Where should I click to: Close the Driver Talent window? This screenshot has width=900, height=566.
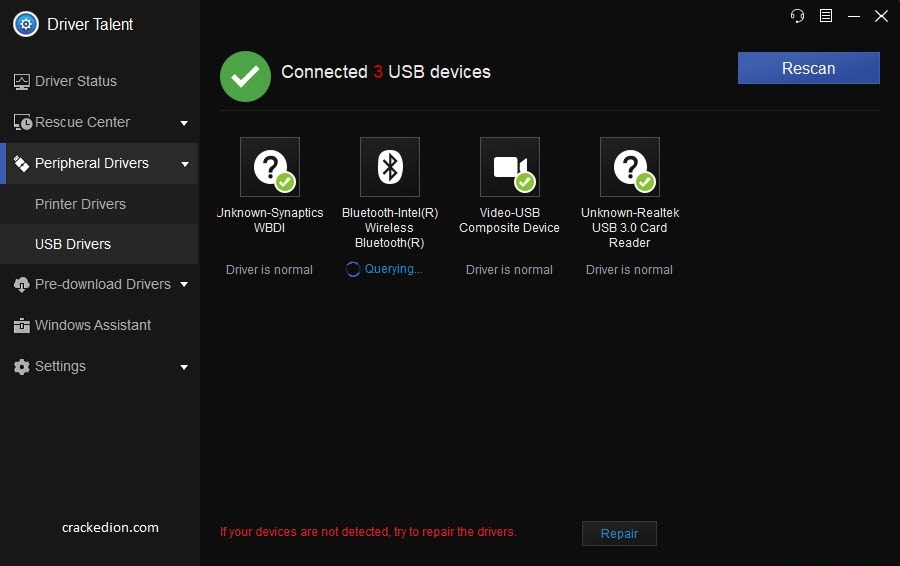882,15
